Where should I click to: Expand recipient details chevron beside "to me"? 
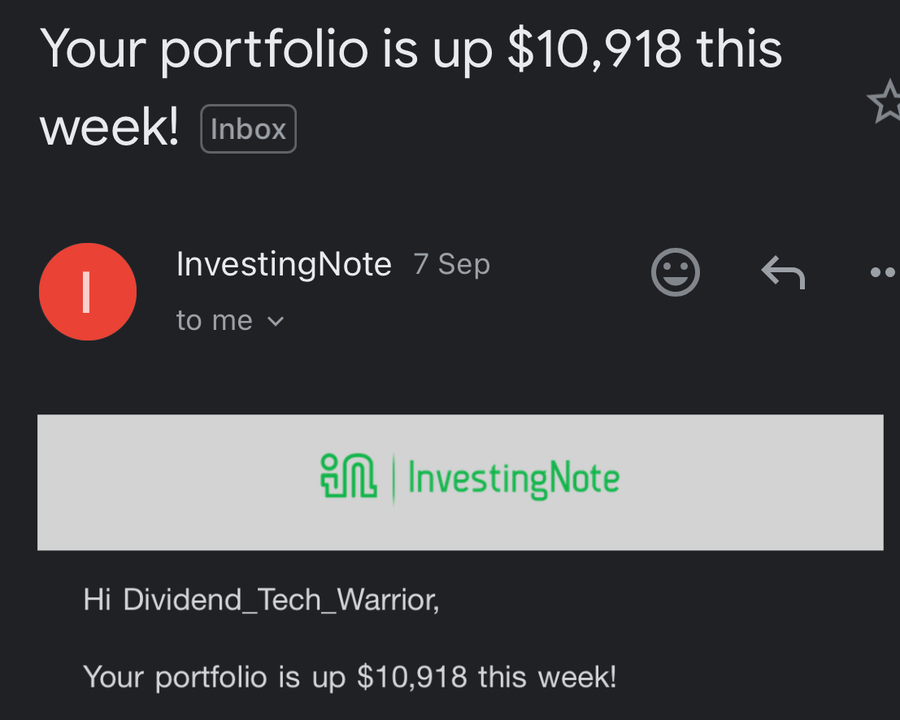[276, 321]
